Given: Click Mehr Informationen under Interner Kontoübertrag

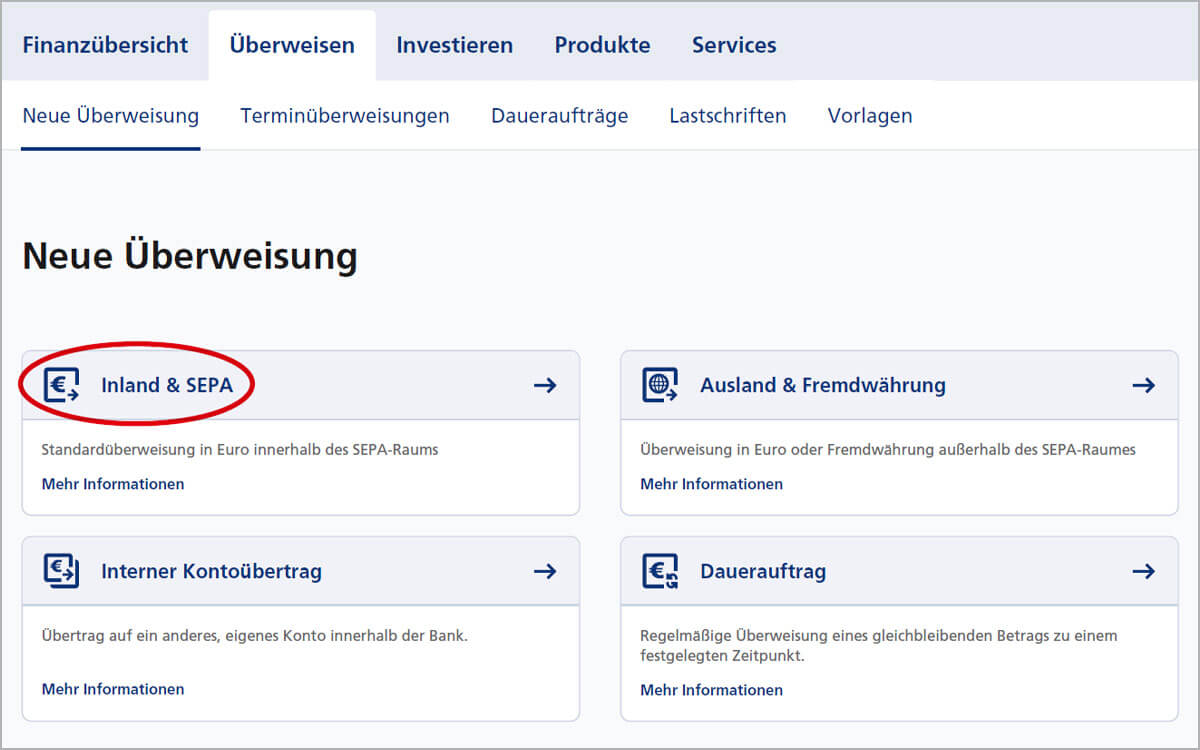Looking at the screenshot, I should 112,688.
